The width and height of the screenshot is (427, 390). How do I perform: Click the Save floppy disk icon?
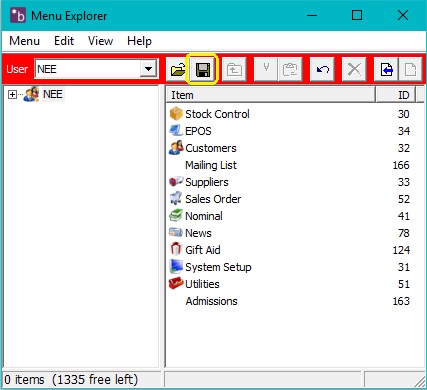tap(203, 70)
